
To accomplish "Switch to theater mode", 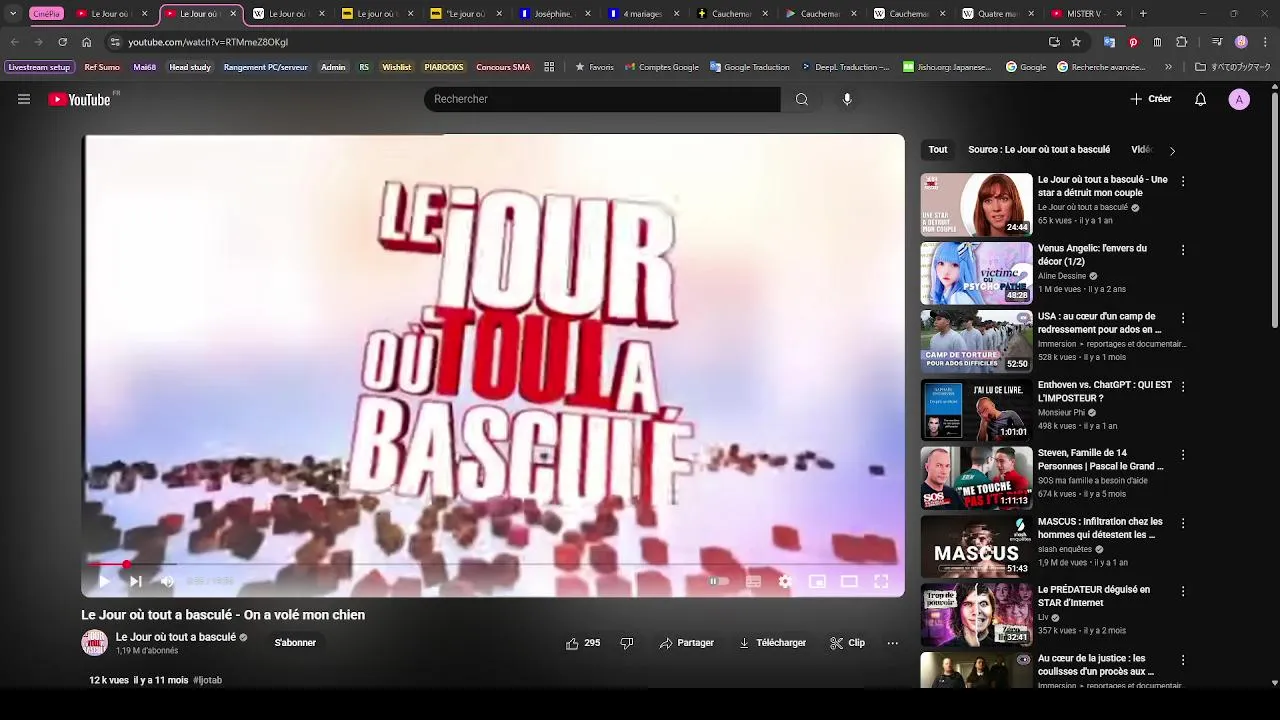I will pyautogui.click(x=849, y=581).
